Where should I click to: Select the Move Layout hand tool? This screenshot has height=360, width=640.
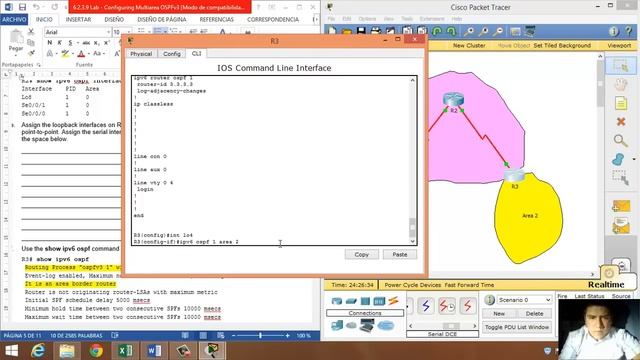[x=621, y=84]
